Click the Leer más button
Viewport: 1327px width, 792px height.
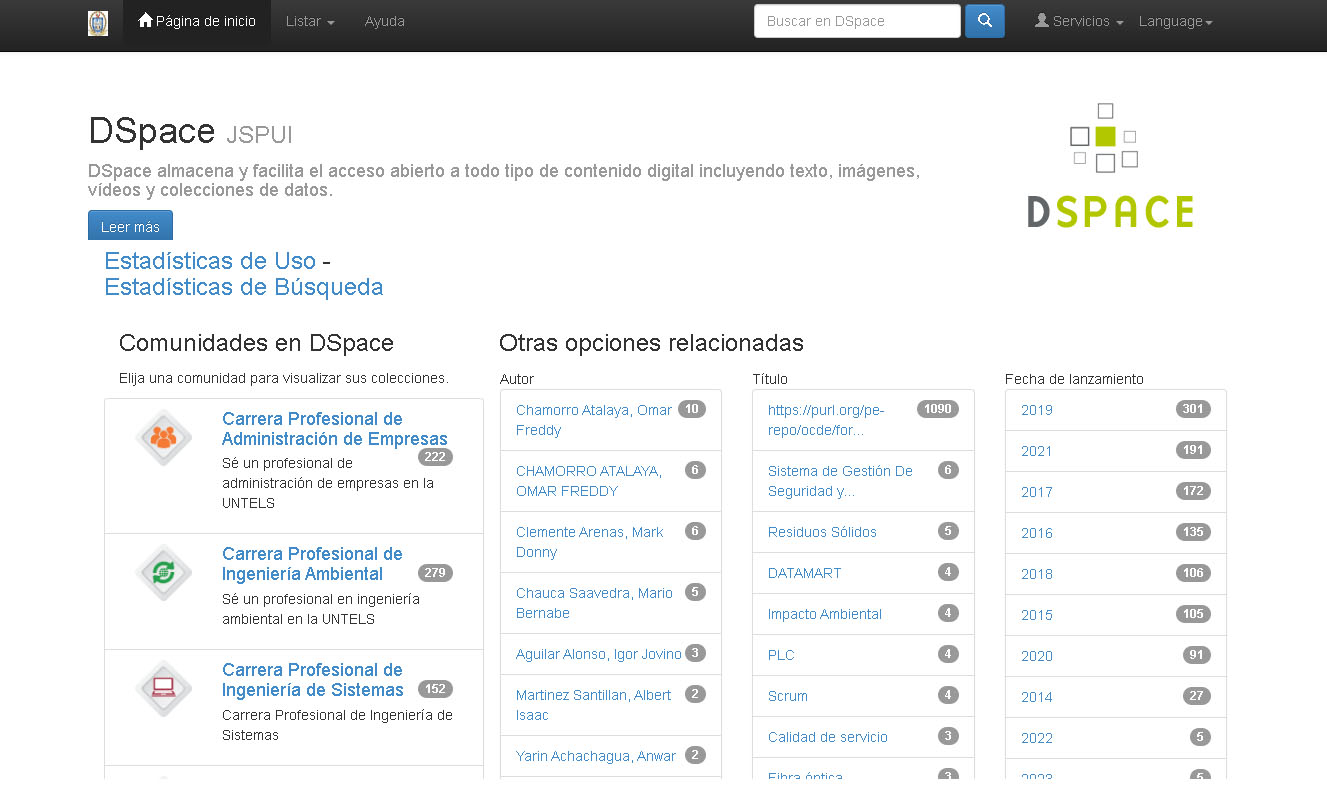[x=130, y=226]
